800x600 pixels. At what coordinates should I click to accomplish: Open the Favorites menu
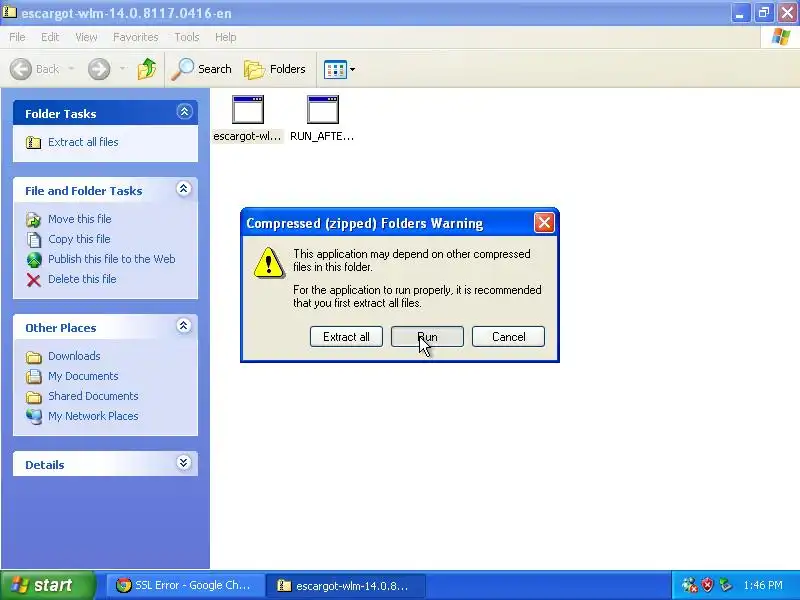136,37
